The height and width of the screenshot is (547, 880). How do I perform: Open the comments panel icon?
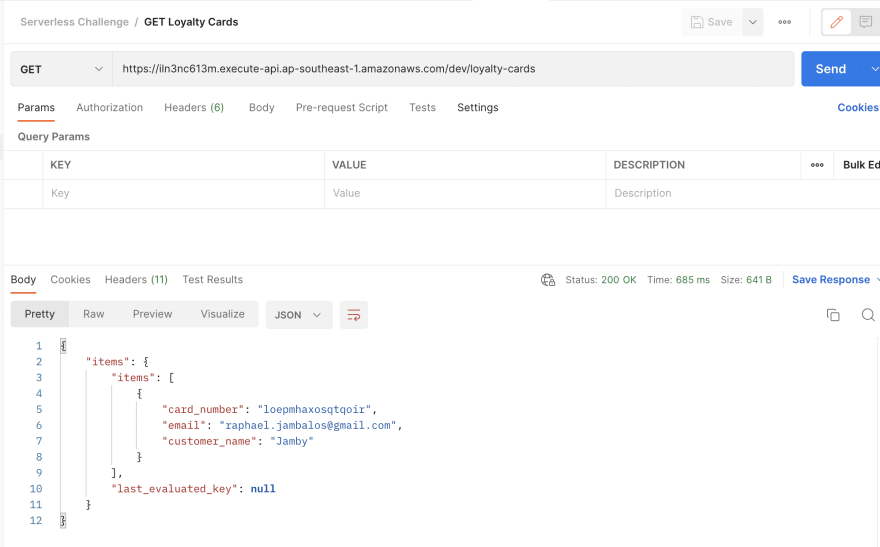(865, 22)
